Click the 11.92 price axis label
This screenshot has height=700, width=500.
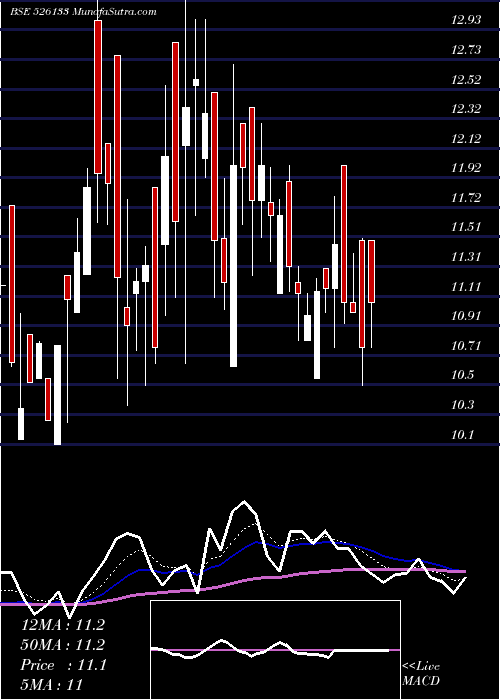click(466, 168)
